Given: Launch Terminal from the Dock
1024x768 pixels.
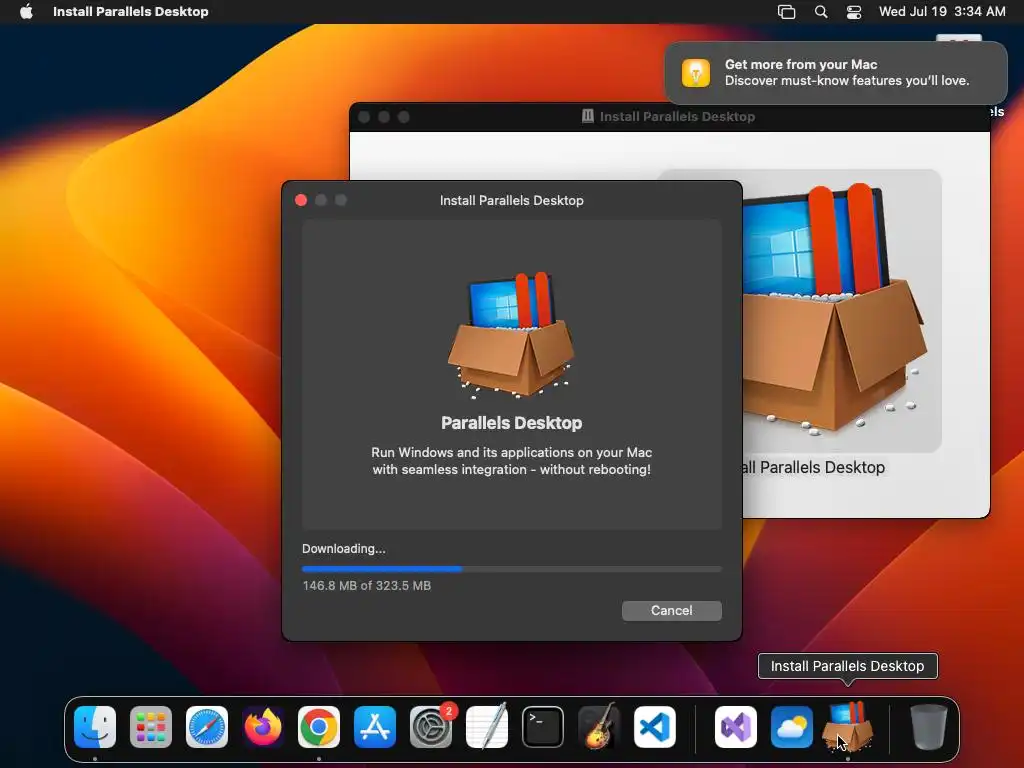Looking at the screenshot, I should pyautogui.click(x=543, y=726).
